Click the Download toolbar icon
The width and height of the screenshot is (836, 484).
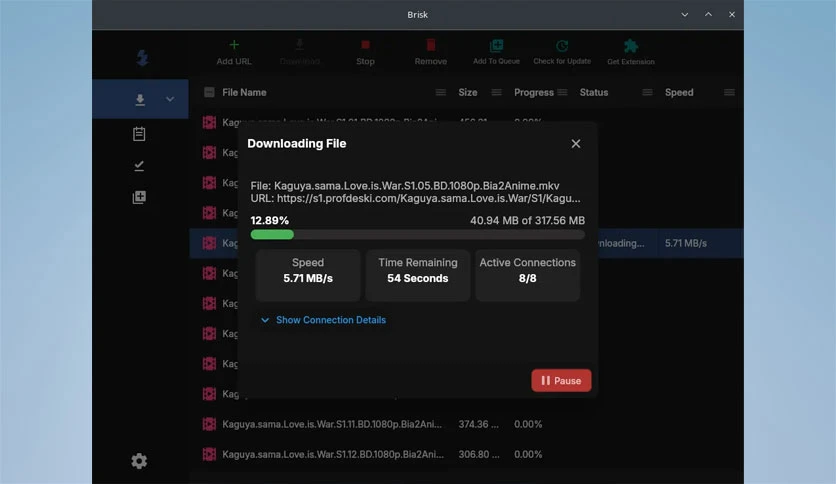(300, 45)
